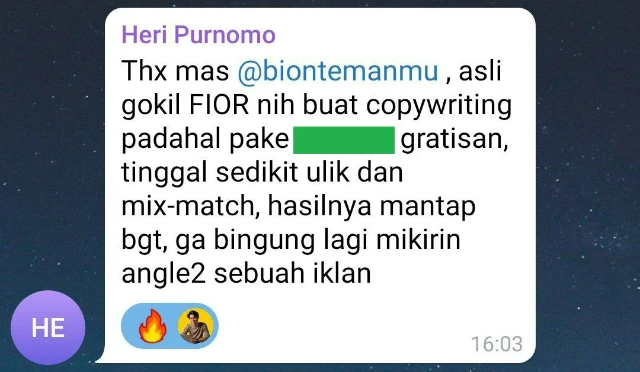Image resolution: width=640 pixels, height=372 pixels.
Task: Select the word FIOR in the message
Action: pos(219,105)
